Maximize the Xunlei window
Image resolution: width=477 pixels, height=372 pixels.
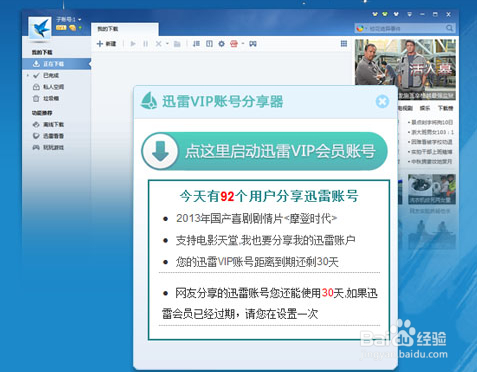point(435,14)
